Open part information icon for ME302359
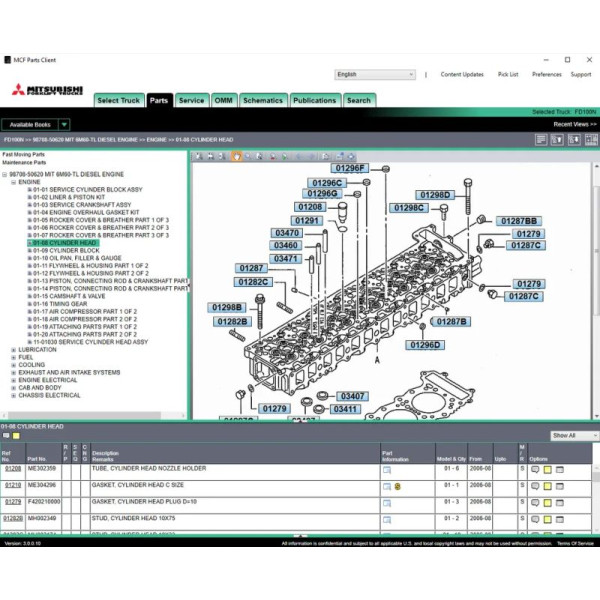 pos(386,469)
